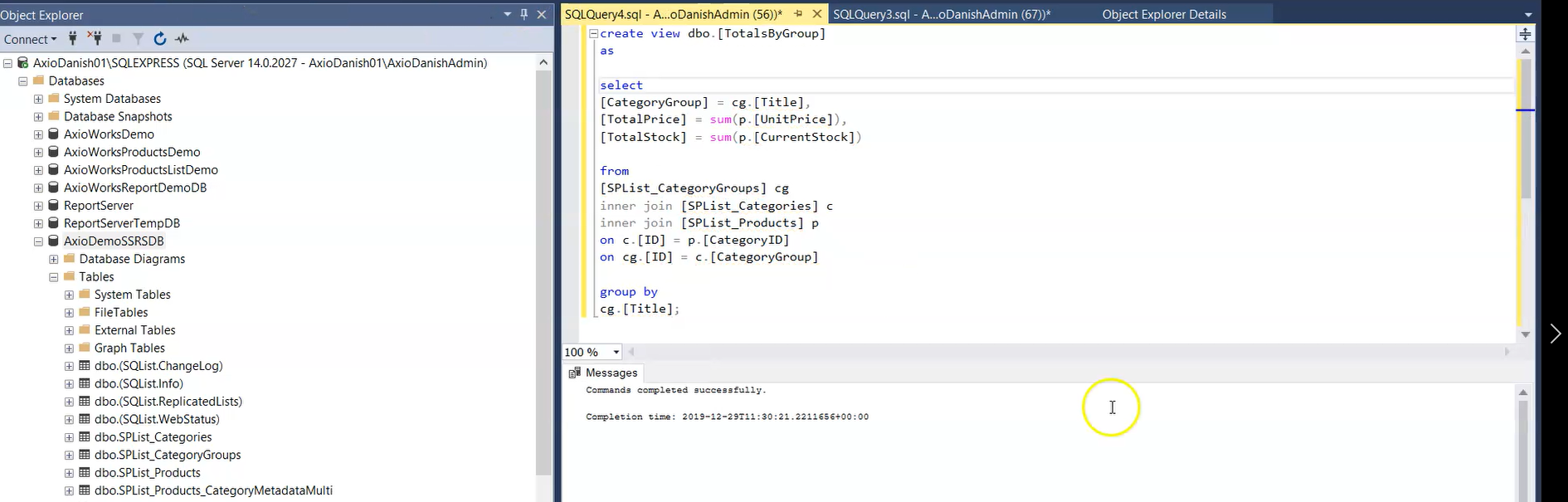The width and height of the screenshot is (1568, 502).
Task: Refresh the Object Explorer tree
Action: 160,38
